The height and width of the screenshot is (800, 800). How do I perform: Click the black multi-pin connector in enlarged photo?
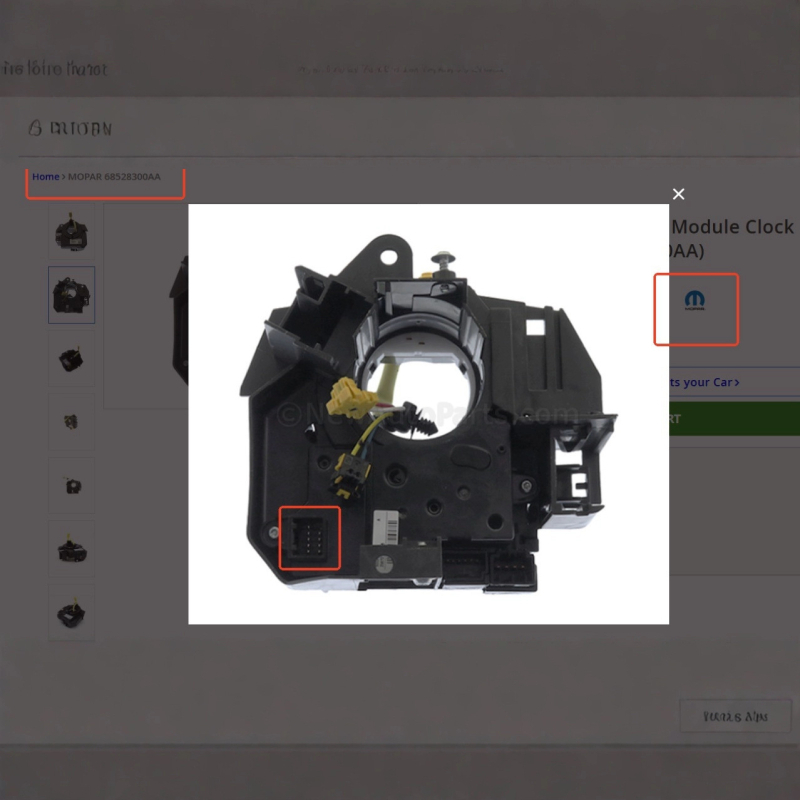(310, 538)
